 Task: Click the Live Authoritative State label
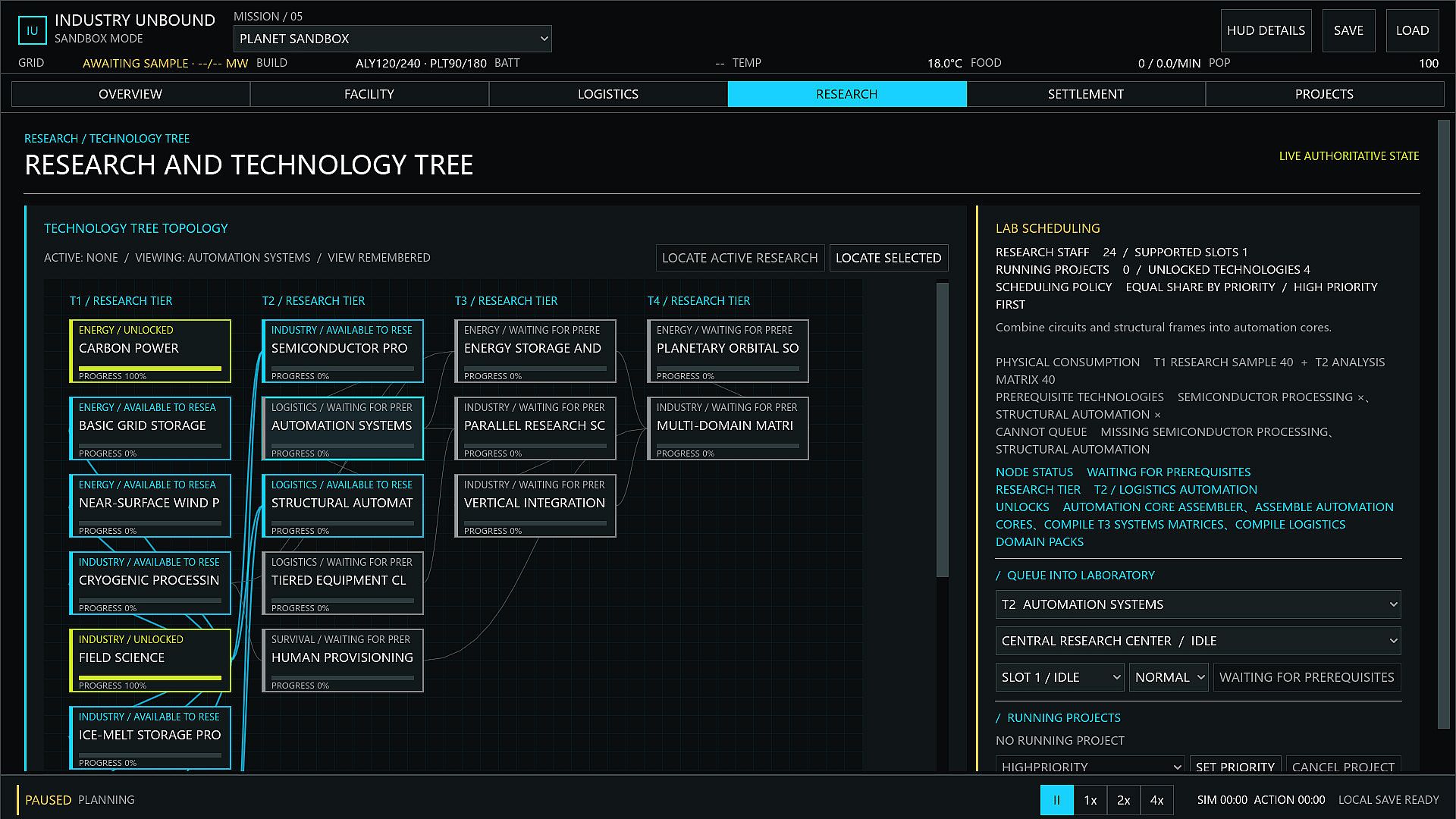tap(1349, 156)
